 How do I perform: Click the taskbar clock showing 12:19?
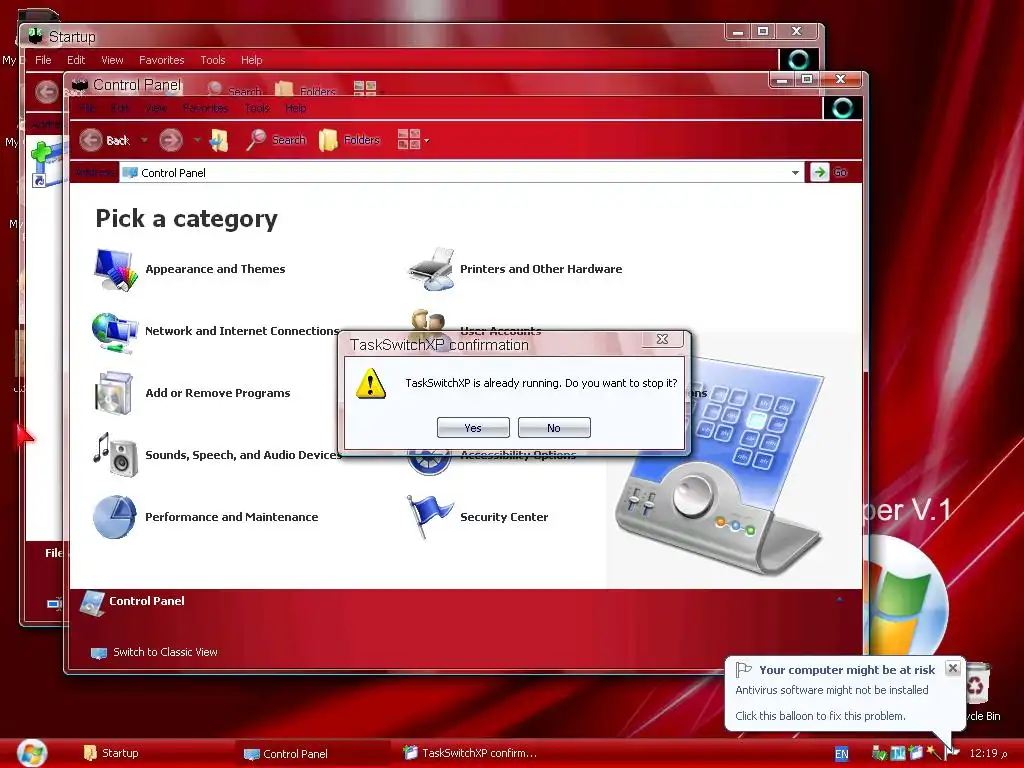tap(988, 753)
